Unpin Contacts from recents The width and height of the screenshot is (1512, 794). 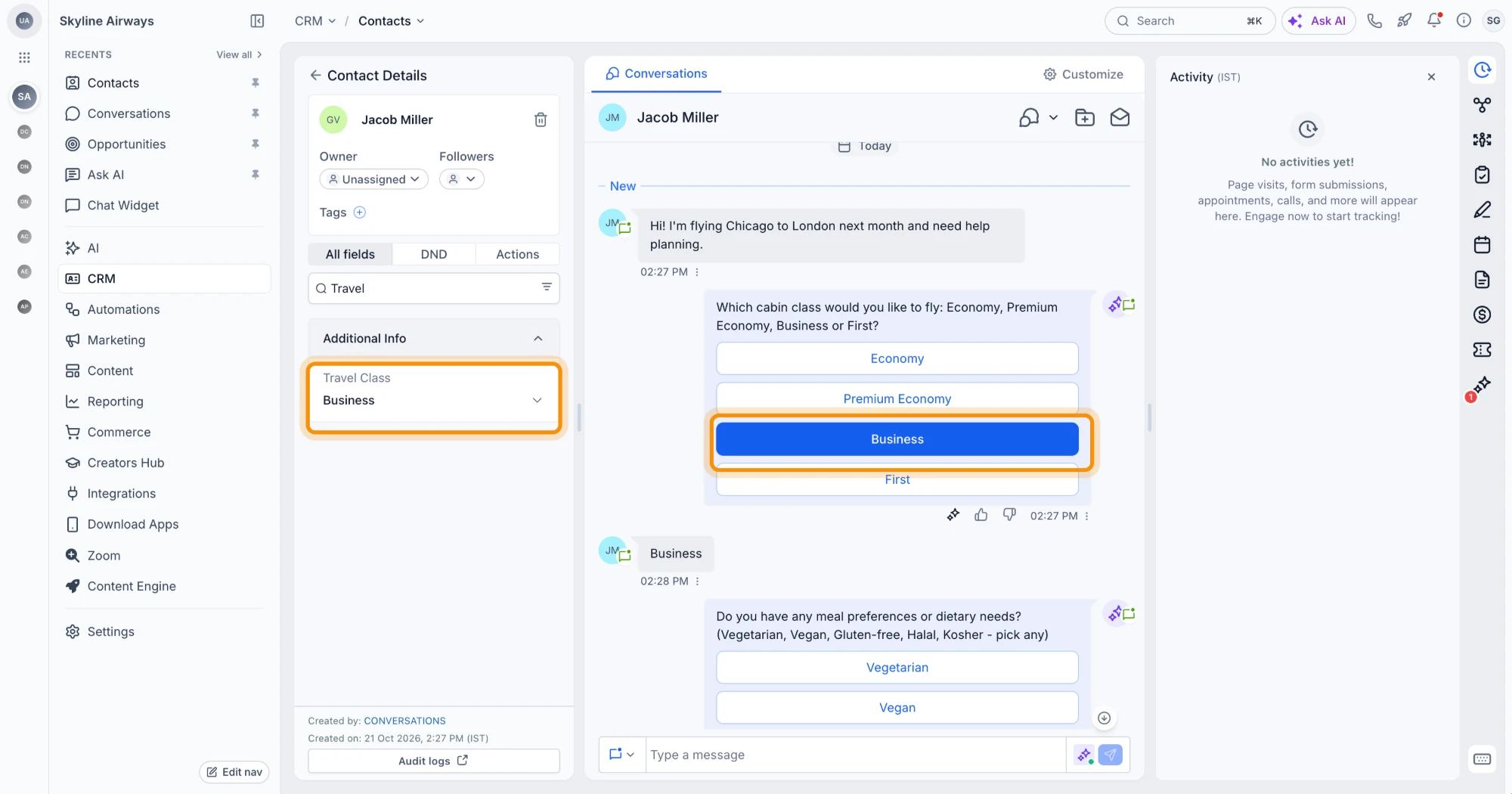coord(256,82)
